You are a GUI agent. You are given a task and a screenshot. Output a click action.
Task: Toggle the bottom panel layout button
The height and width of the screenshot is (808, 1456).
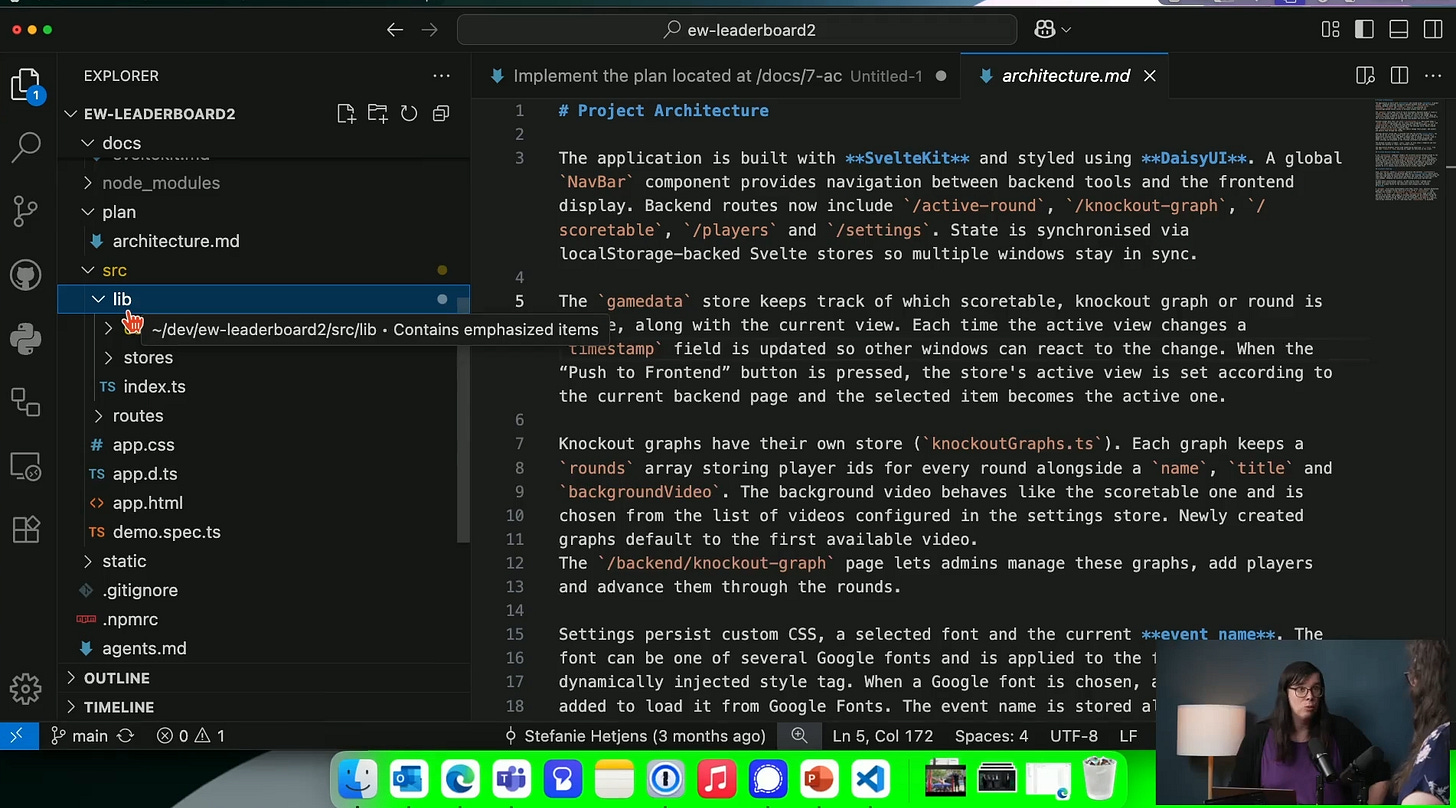(x=1398, y=30)
